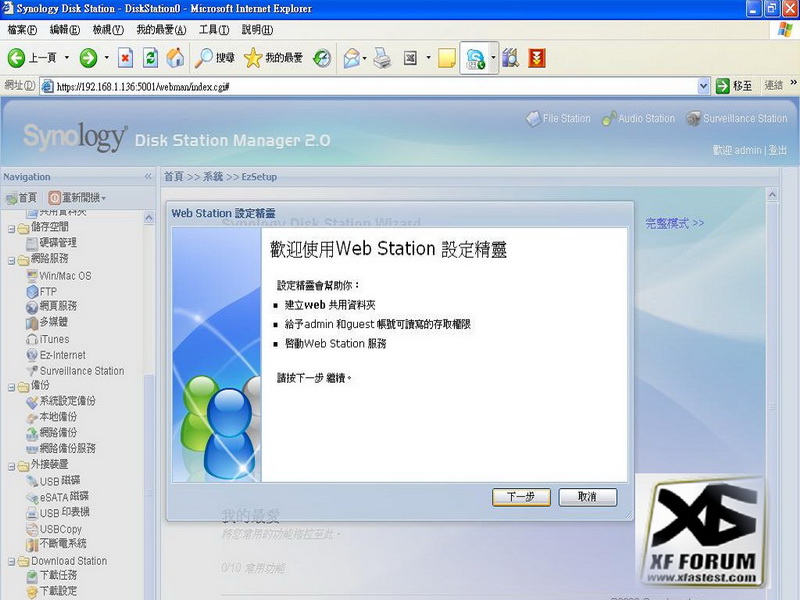Viewport: 800px width, 600px height.
Task: Click 下一步 in the Web Station wizard
Action: coord(521,497)
